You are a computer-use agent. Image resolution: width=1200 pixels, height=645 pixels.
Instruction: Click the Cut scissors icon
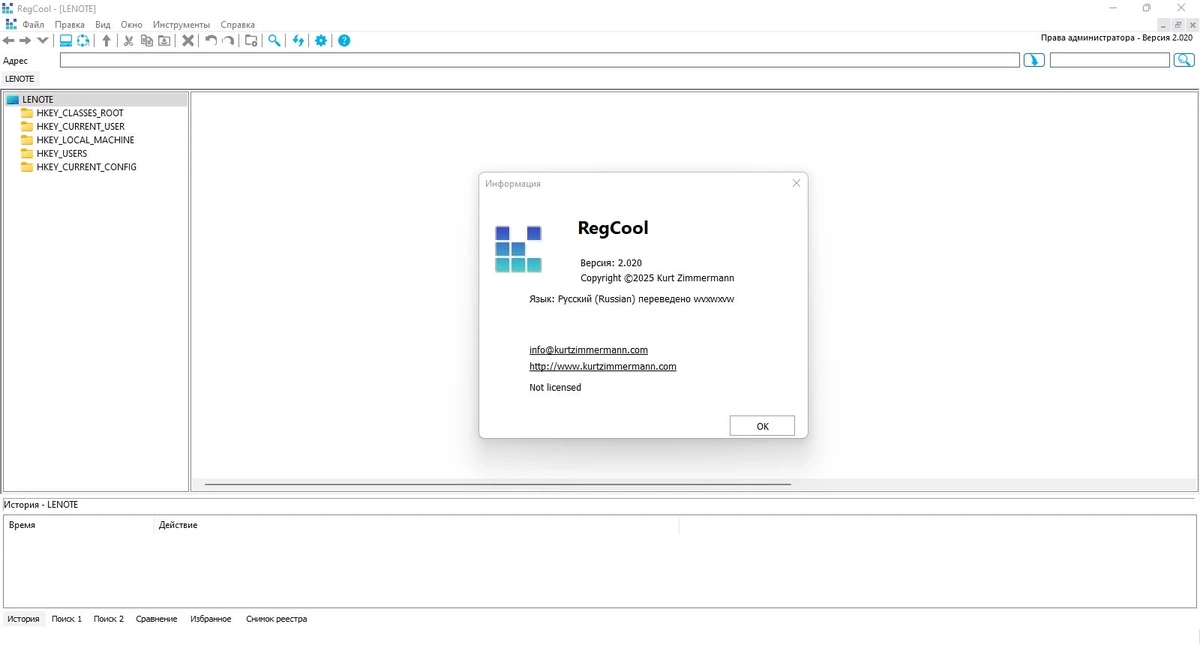[x=128, y=41]
